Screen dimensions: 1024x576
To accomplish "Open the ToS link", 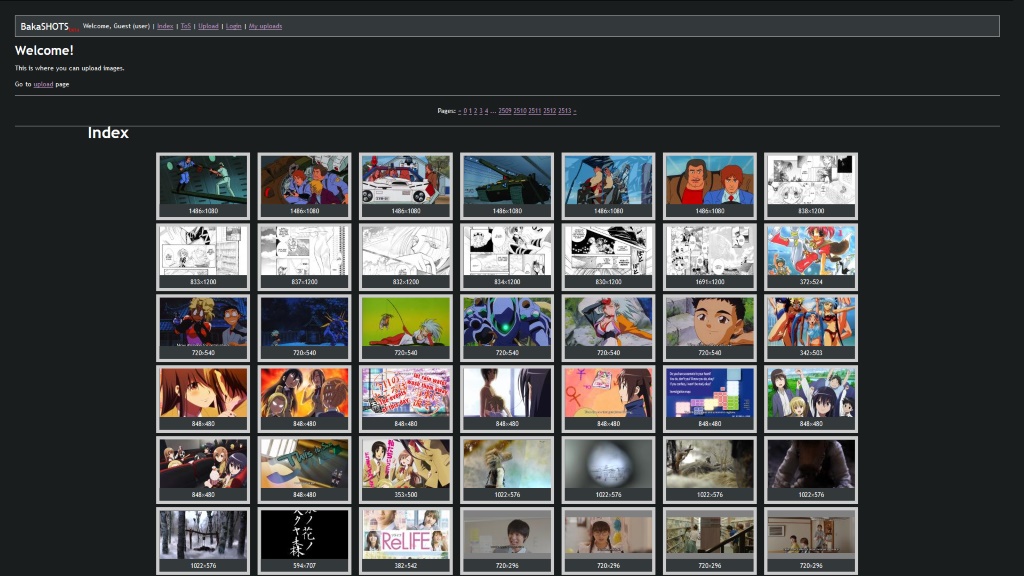I will (x=185, y=26).
